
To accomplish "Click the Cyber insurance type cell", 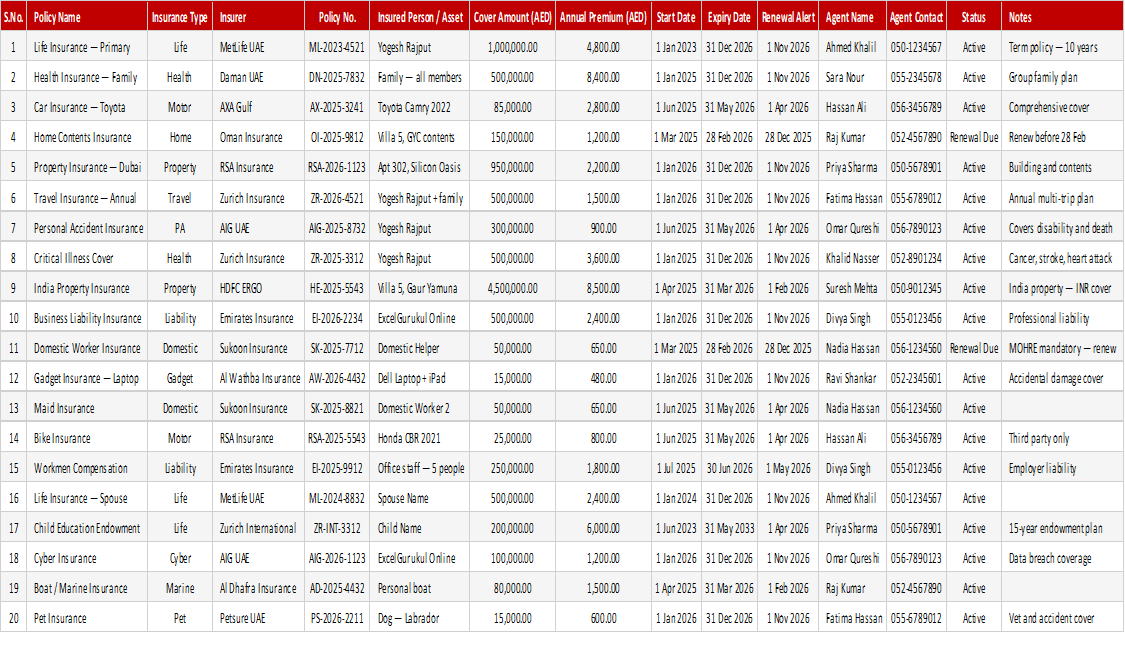I will (180, 558).
